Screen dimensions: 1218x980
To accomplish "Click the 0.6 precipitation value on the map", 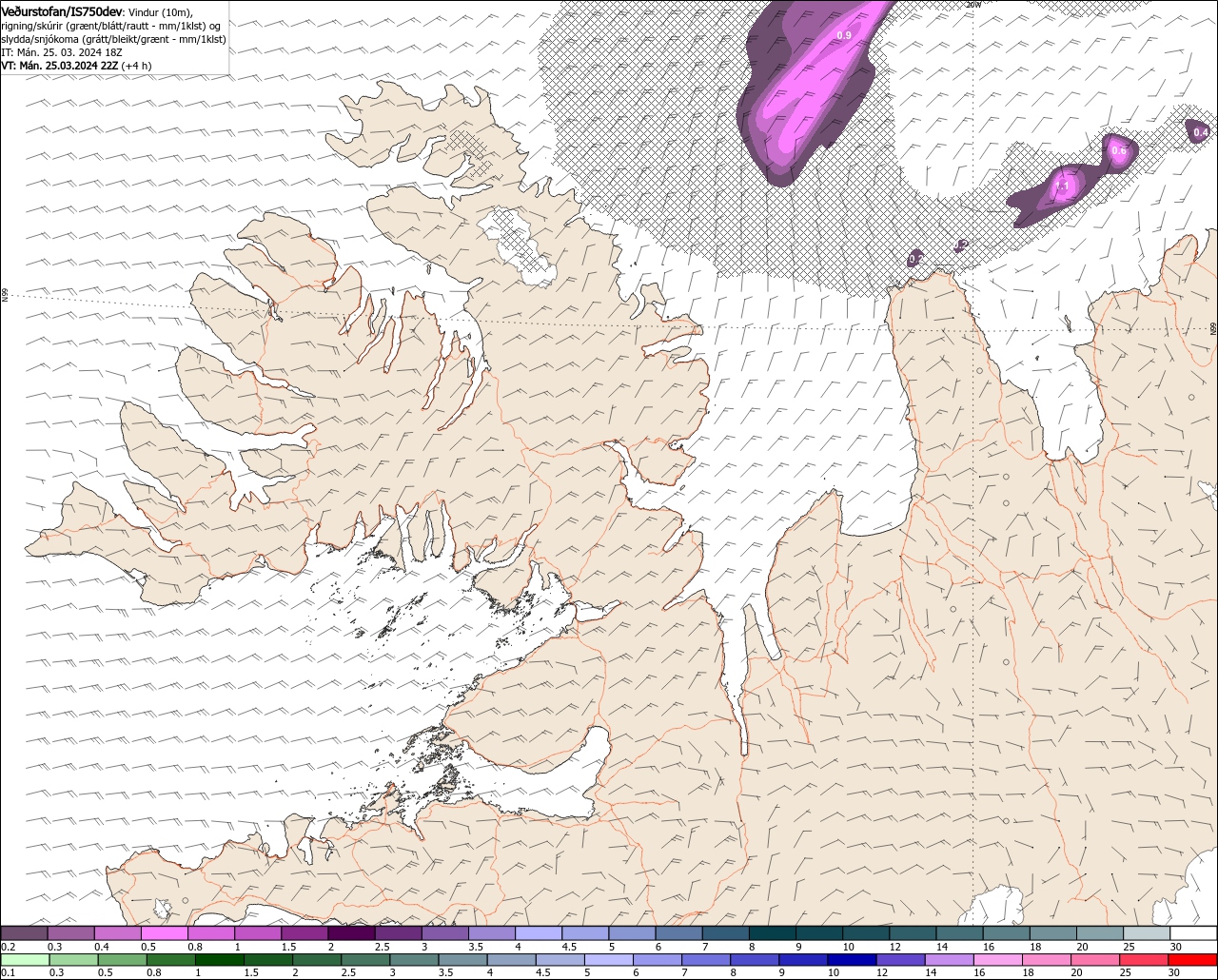I will click(x=1119, y=150).
